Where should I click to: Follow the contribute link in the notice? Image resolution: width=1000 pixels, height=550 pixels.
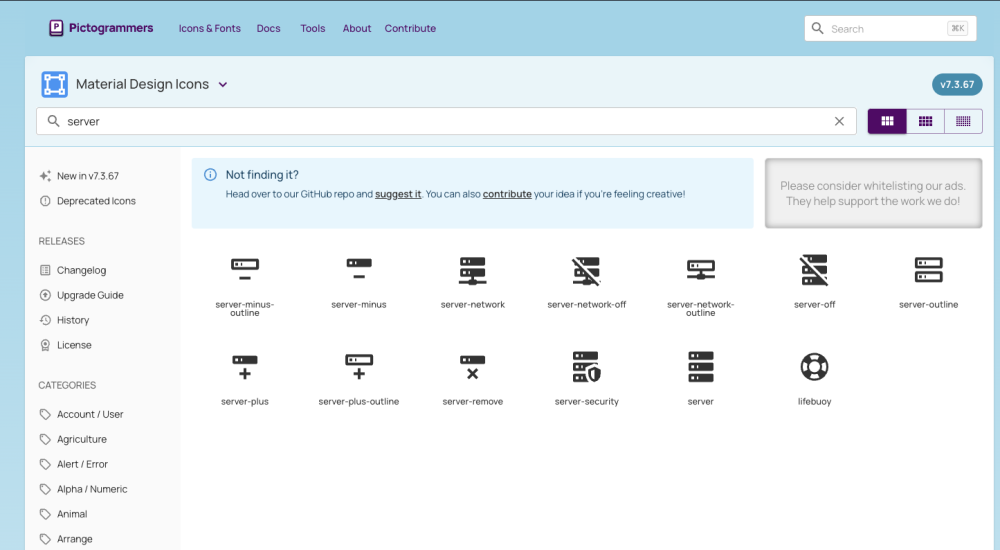[x=507, y=194]
